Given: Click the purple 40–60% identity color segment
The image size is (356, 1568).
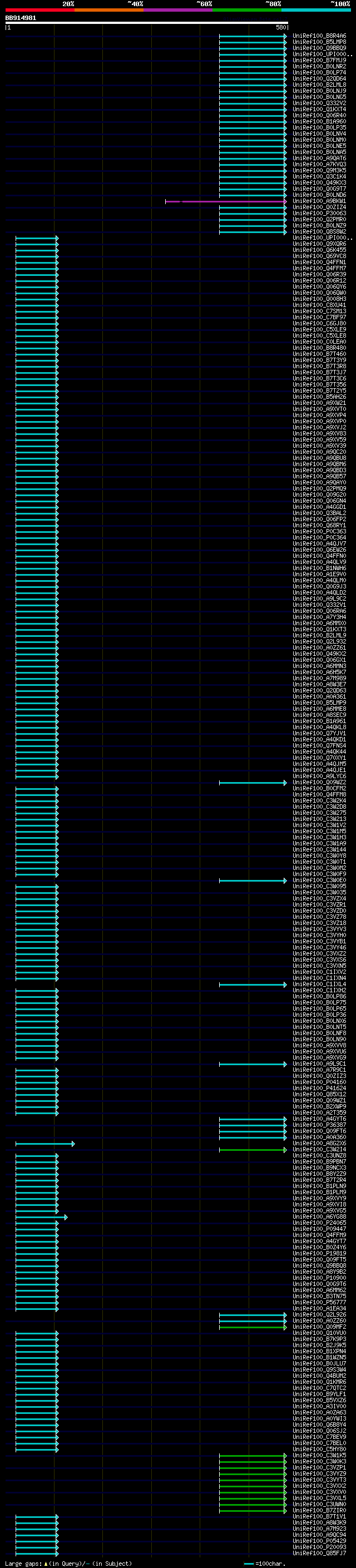Looking at the screenshot, I should coord(179,10).
